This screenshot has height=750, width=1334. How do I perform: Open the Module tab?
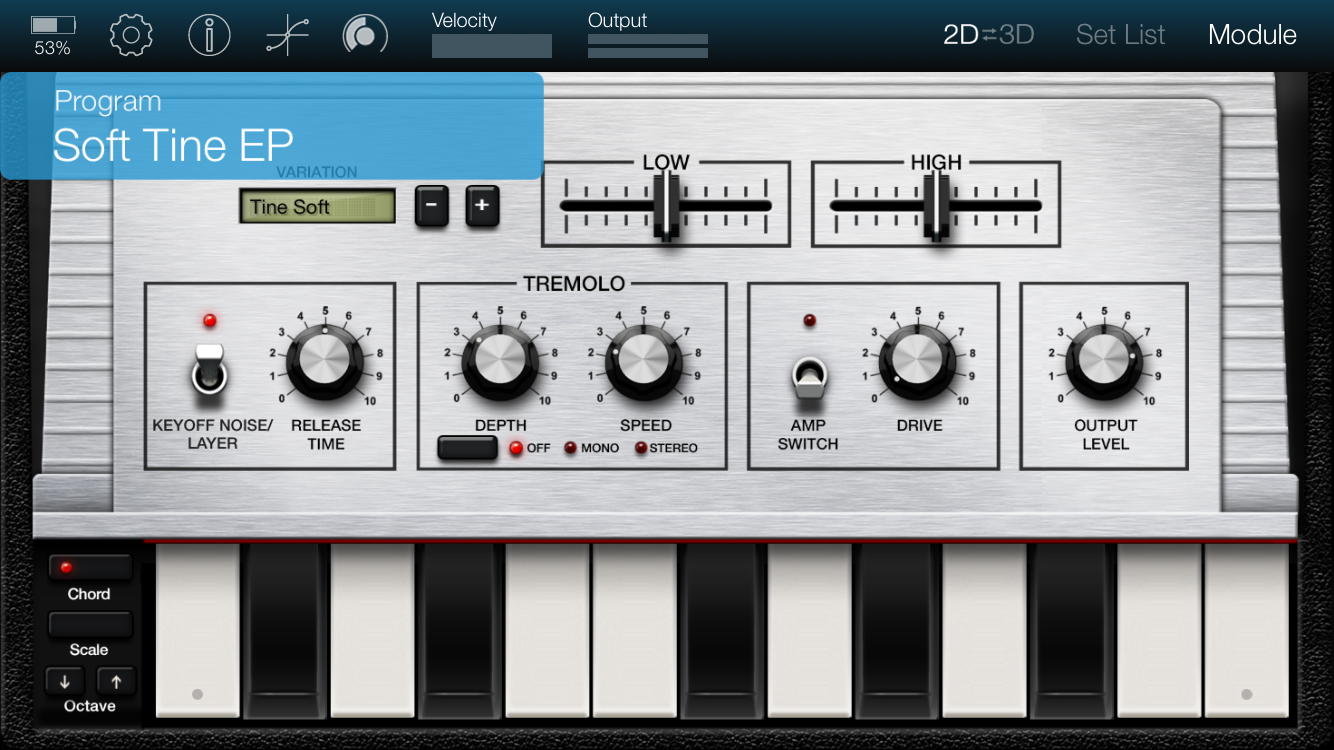click(x=1252, y=35)
